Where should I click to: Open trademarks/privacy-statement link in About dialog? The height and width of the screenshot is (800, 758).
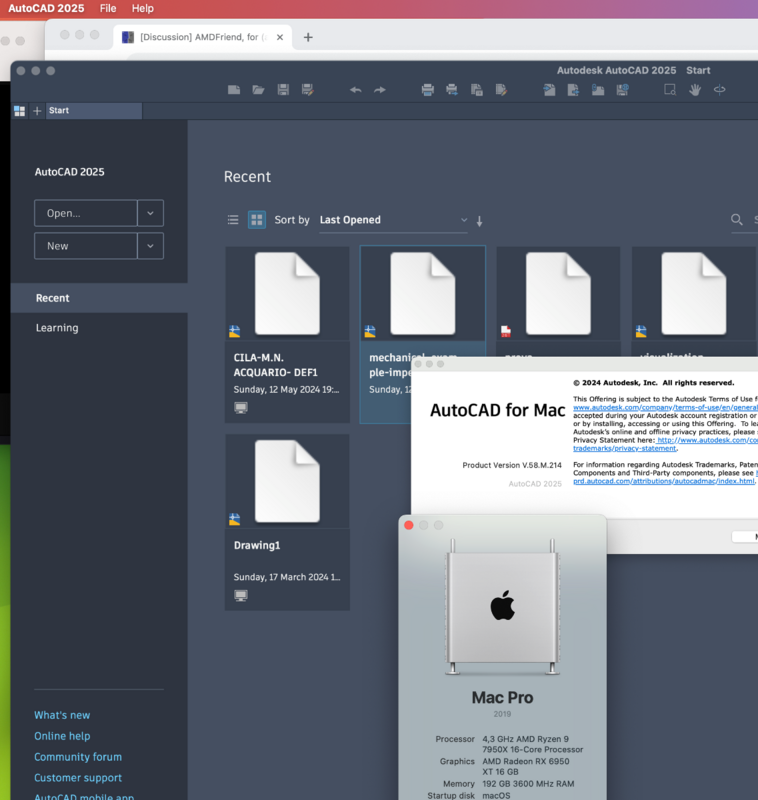click(x=625, y=448)
